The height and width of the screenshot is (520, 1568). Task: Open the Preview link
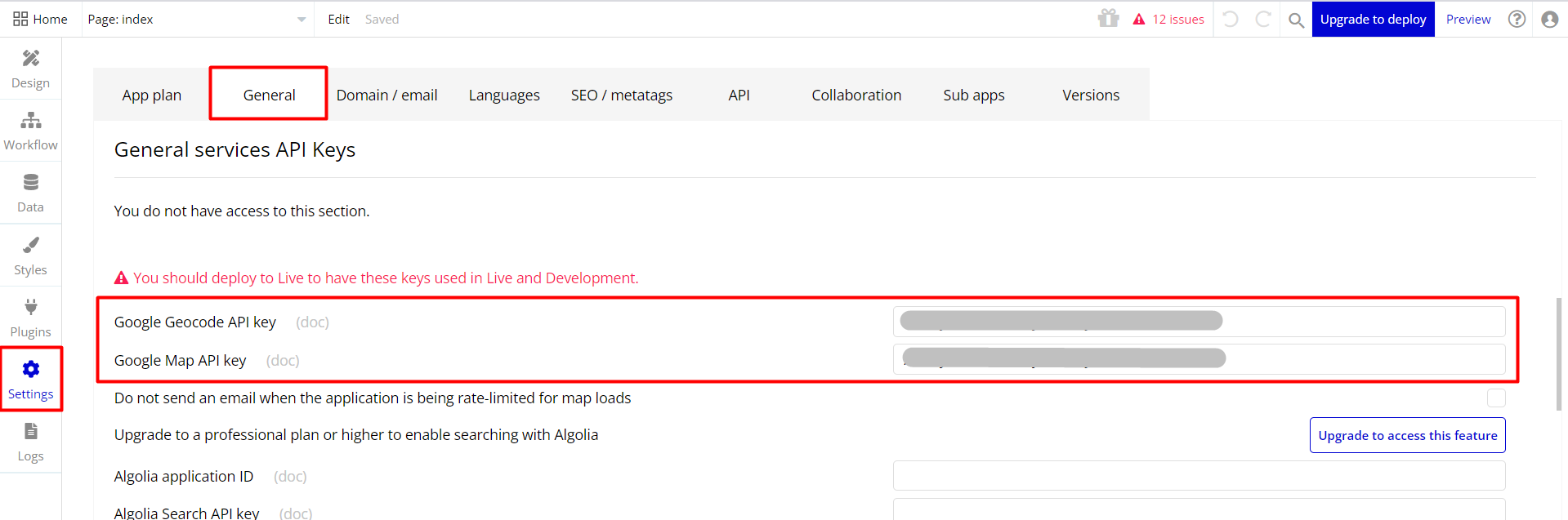[1467, 19]
